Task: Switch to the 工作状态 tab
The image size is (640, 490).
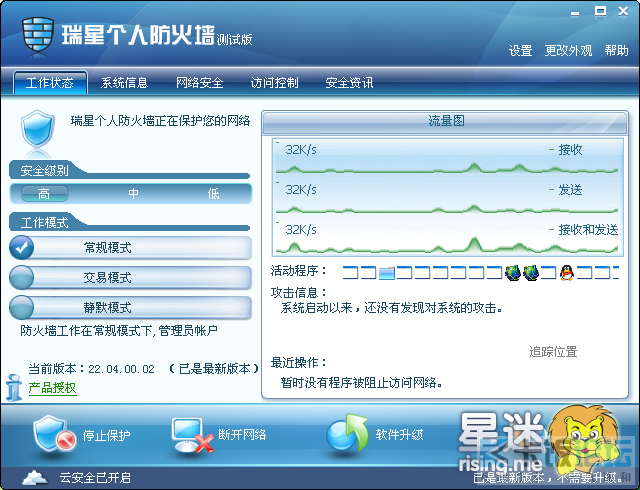Action: [50, 82]
